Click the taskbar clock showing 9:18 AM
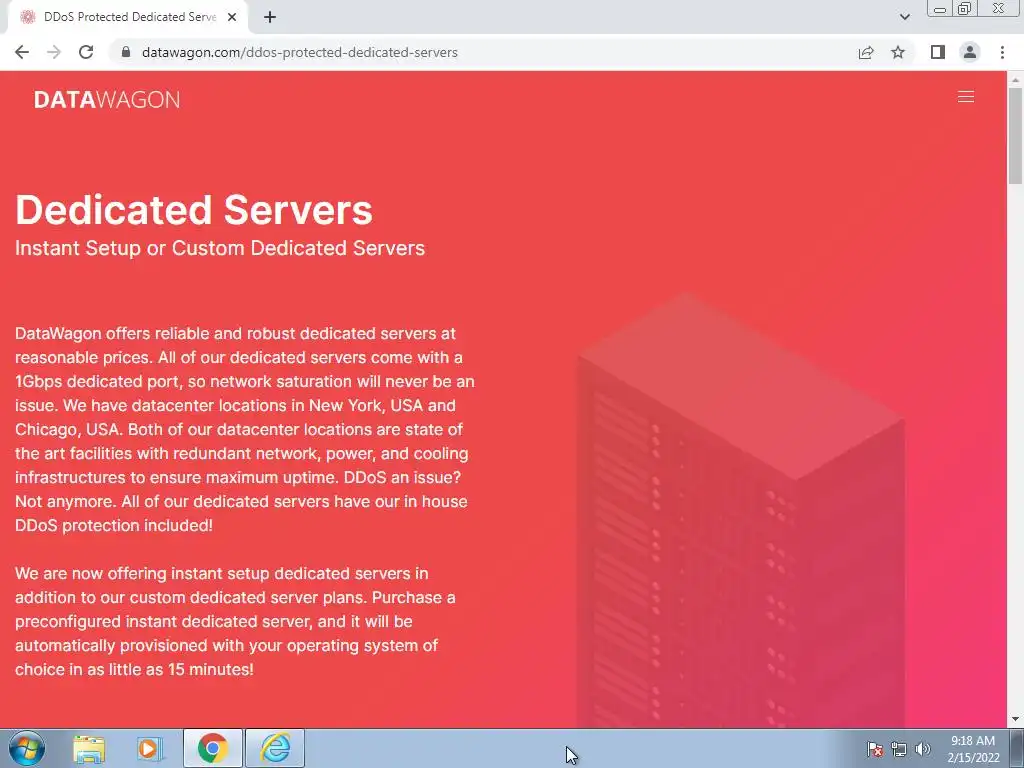The width and height of the screenshot is (1024, 768). (x=973, y=749)
